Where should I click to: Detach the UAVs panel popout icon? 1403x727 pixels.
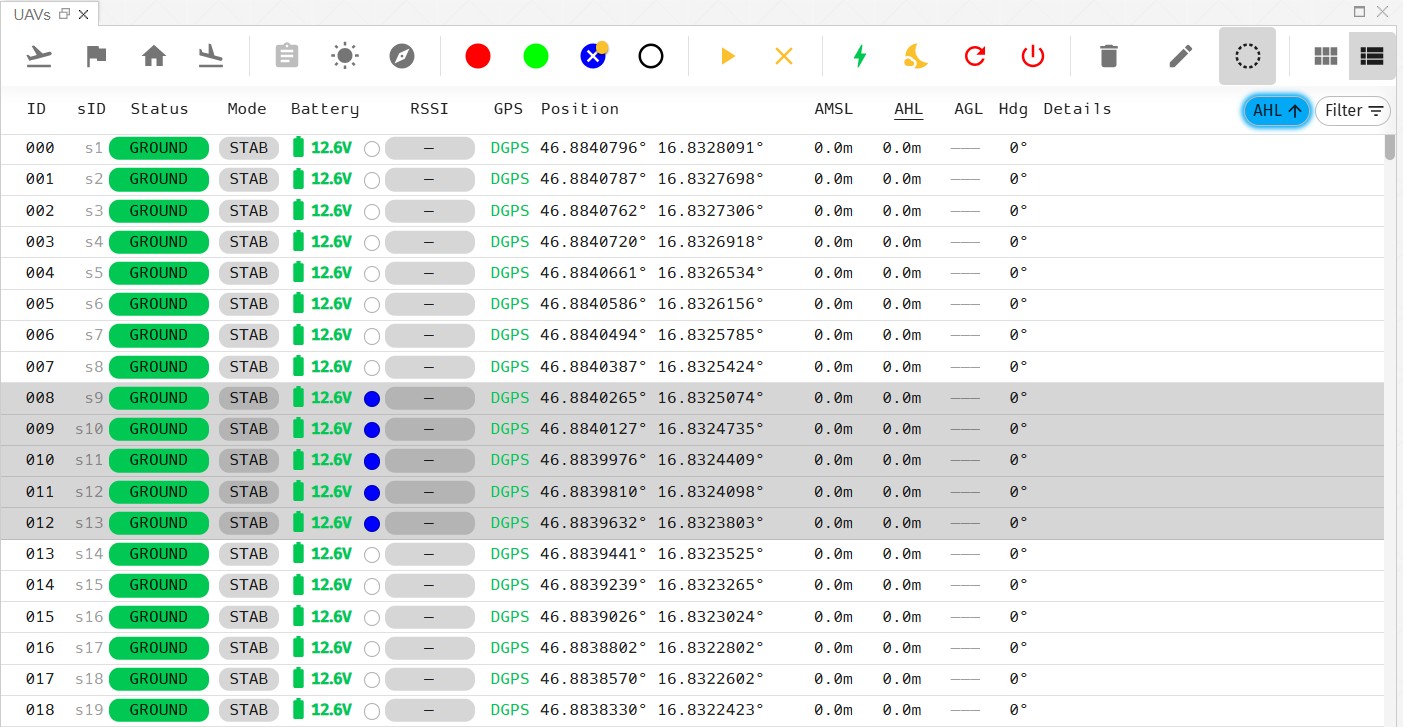click(65, 14)
